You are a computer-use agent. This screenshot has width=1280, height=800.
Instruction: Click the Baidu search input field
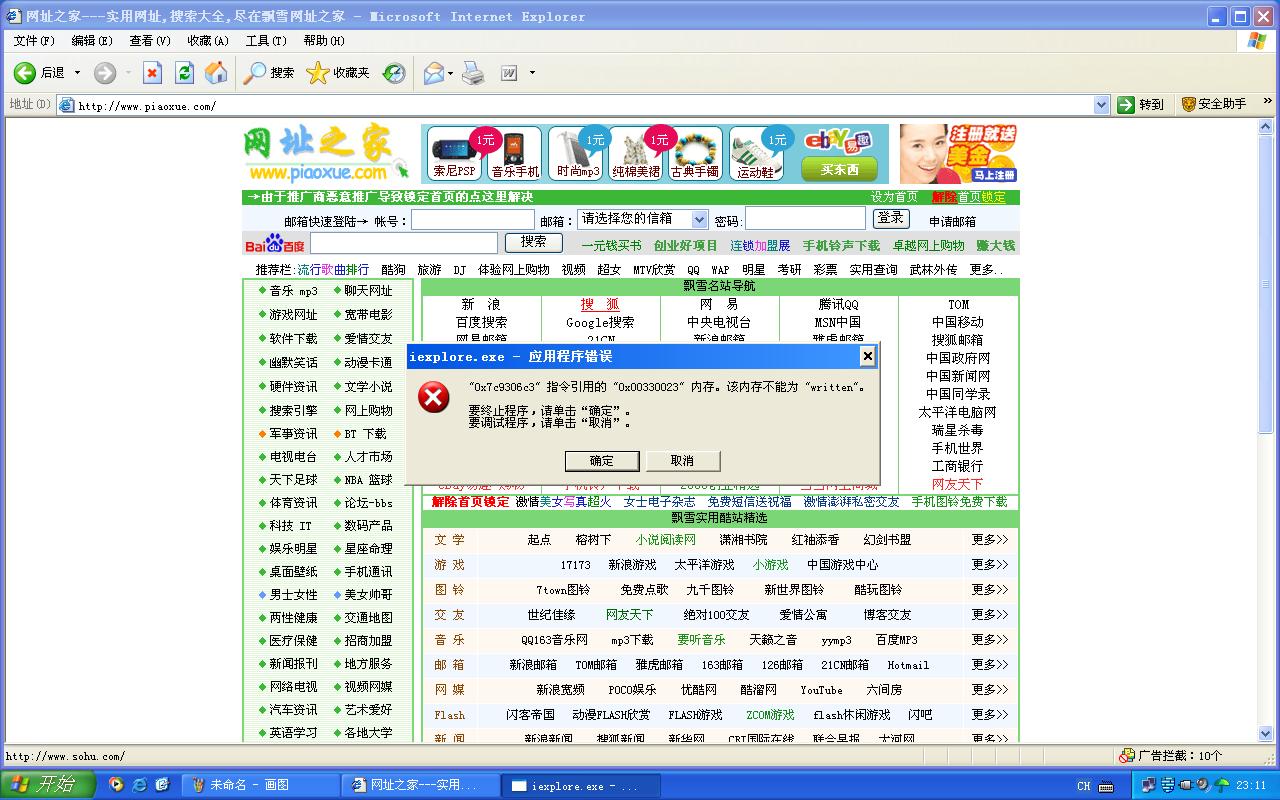[x=403, y=243]
